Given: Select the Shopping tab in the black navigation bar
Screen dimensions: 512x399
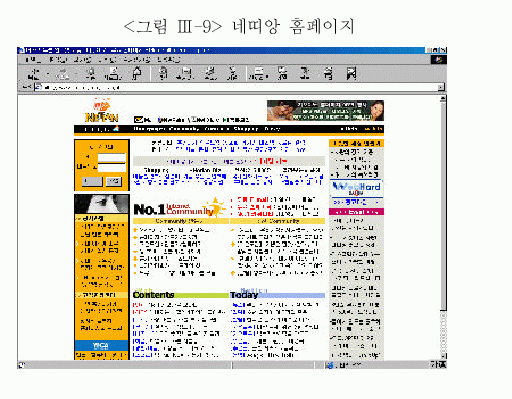Looking at the screenshot, I should (x=246, y=129).
